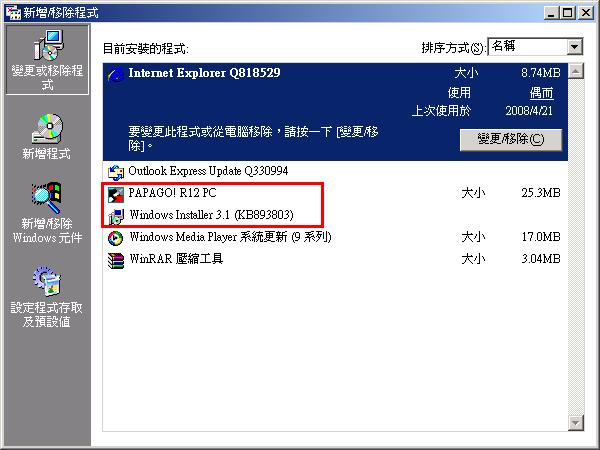Screen dimensions: 600x450
Task: Click the Windows Media Player icon
Action: coord(116,238)
